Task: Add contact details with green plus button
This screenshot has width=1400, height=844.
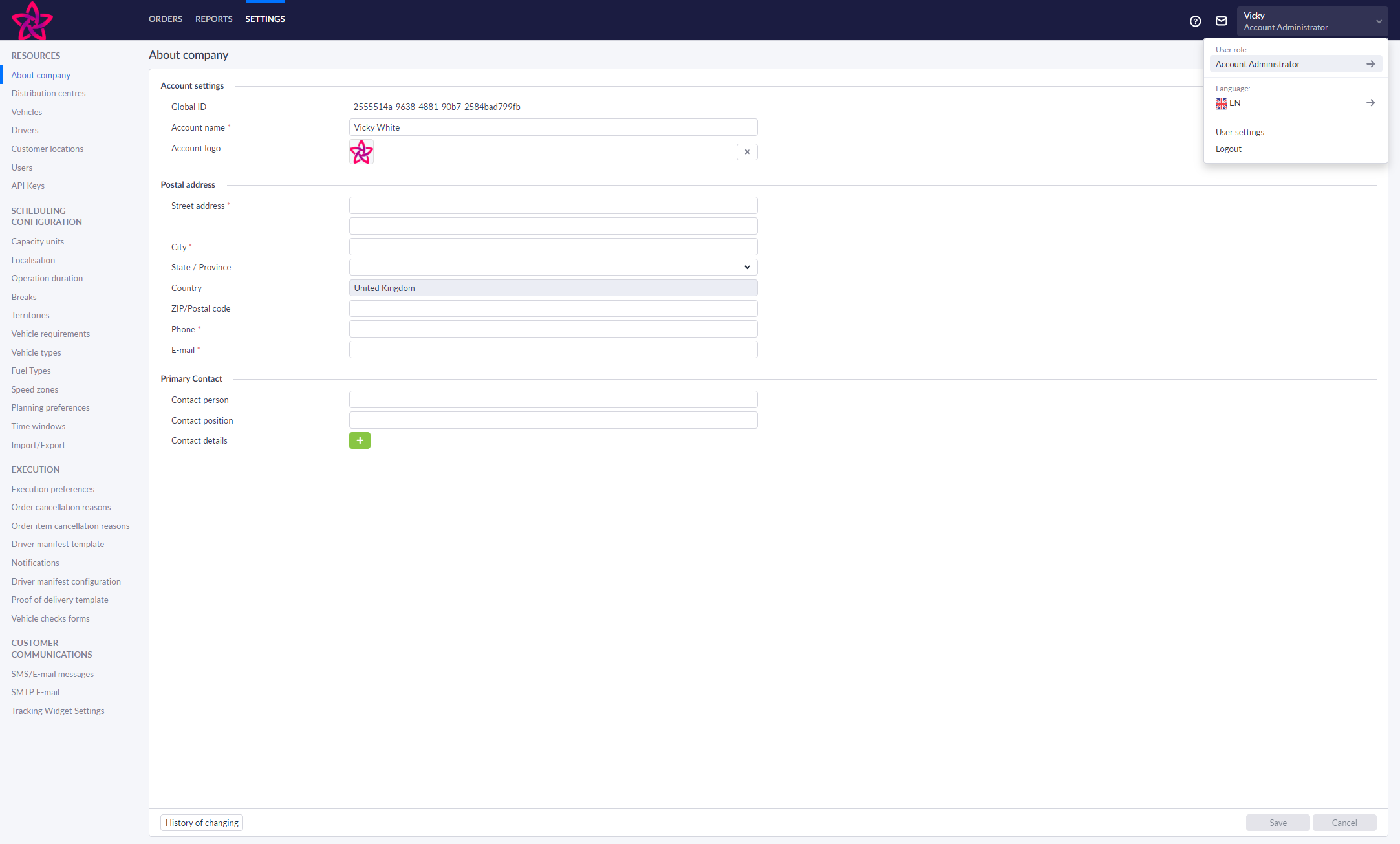Action: point(360,440)
